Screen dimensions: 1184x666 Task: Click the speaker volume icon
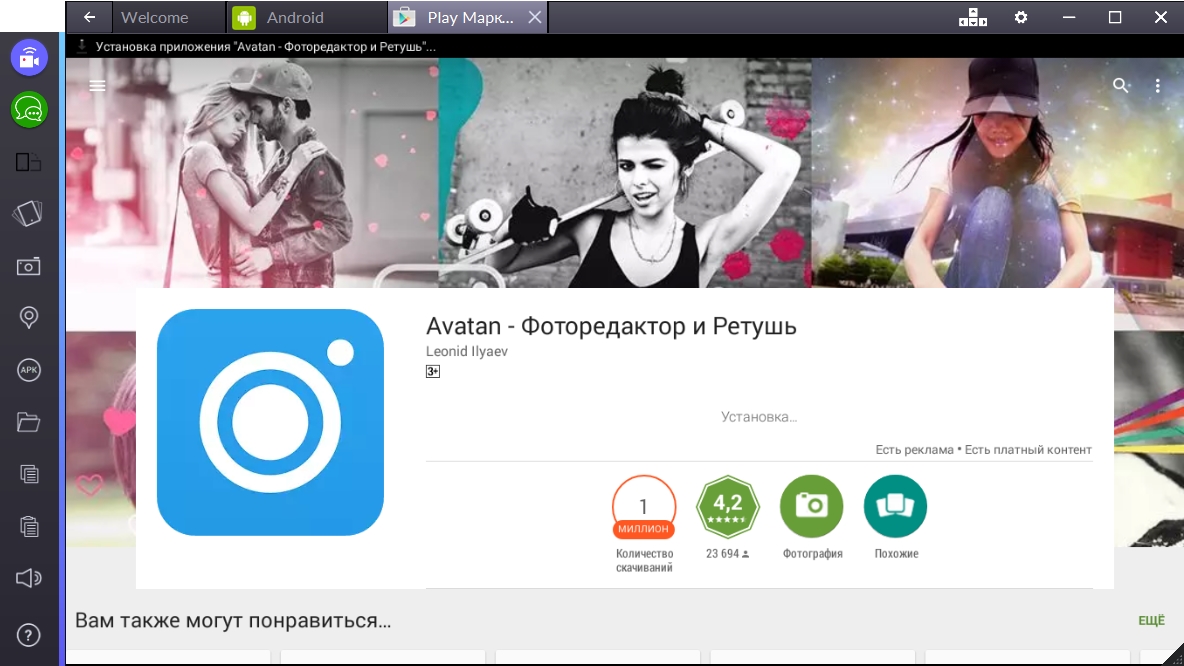[29, 578]
